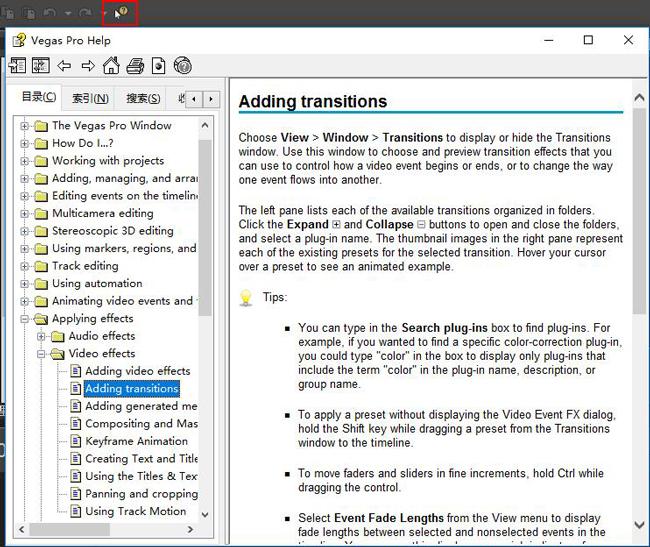Click the contents tree horizontal scrollbar thumb

click(70, 529)
